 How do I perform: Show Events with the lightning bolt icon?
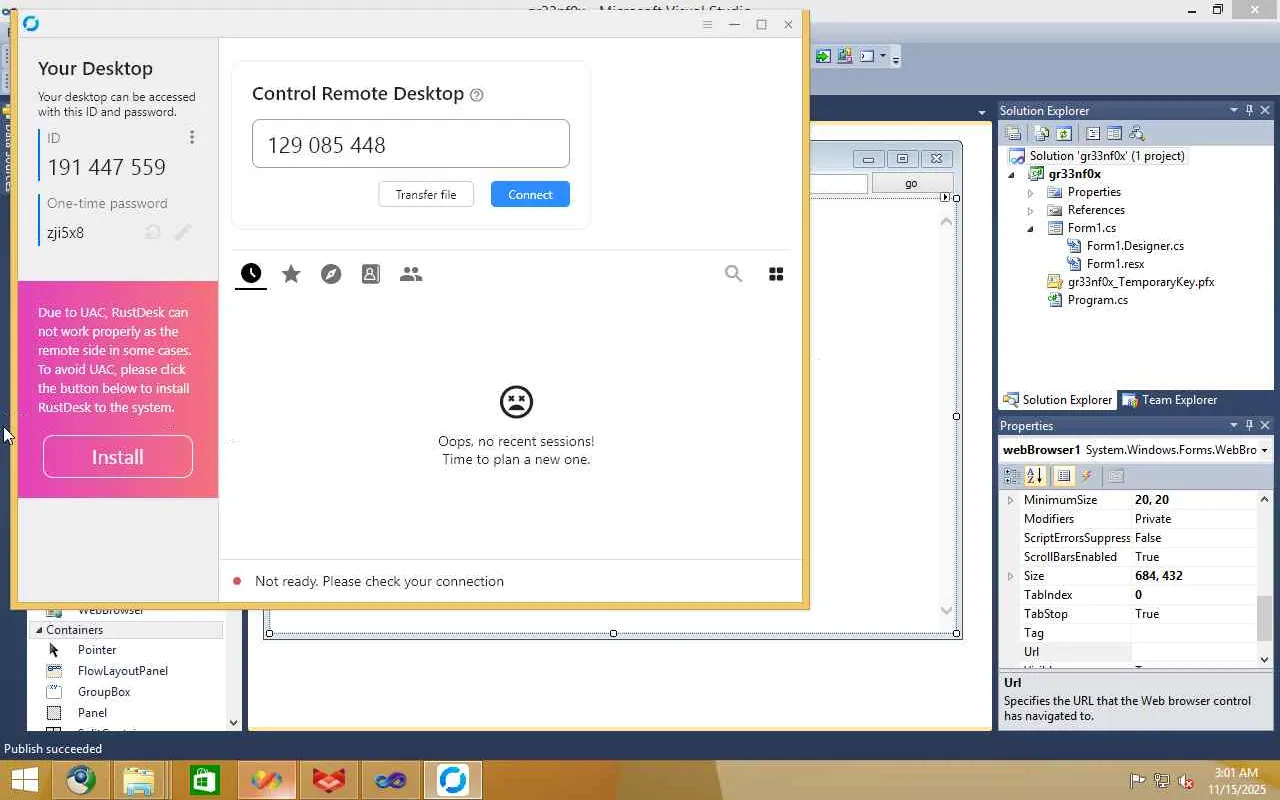click(x=1087, y=476)
